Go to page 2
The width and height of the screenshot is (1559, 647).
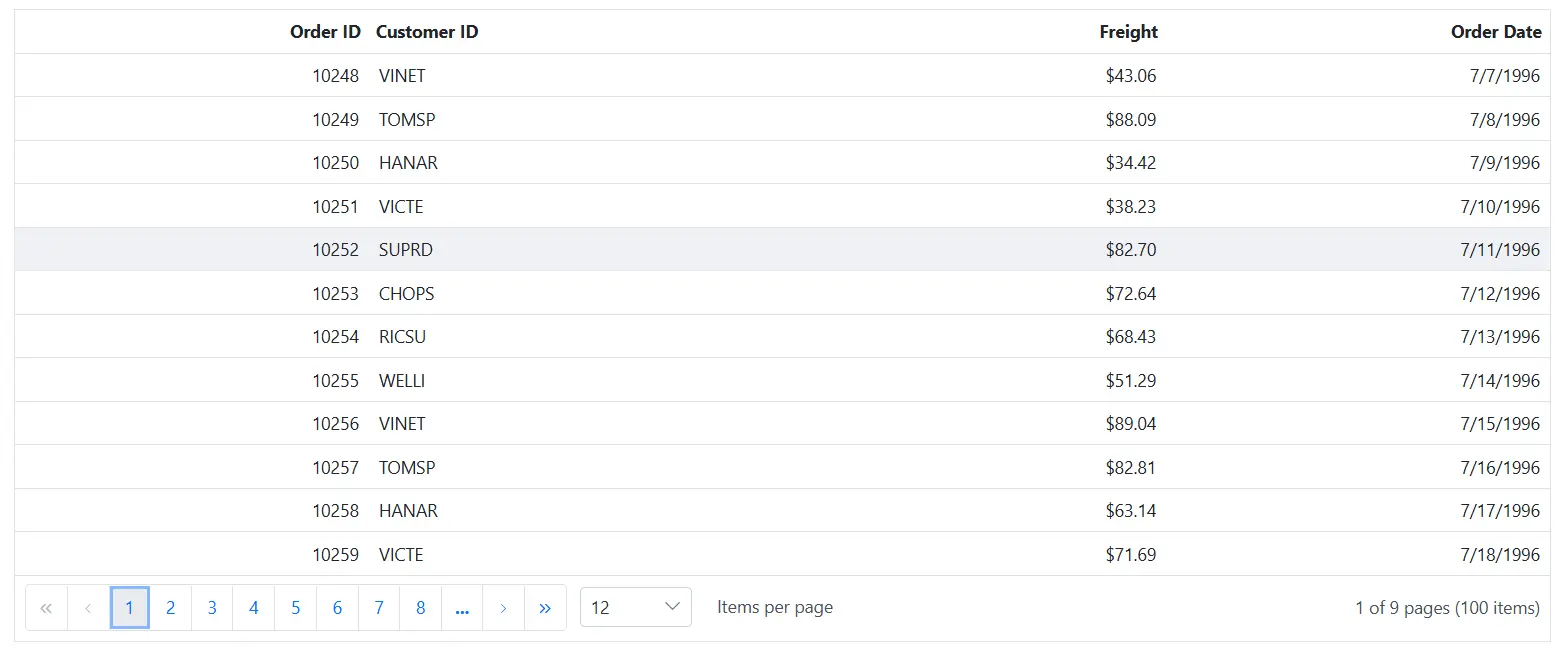171,608
